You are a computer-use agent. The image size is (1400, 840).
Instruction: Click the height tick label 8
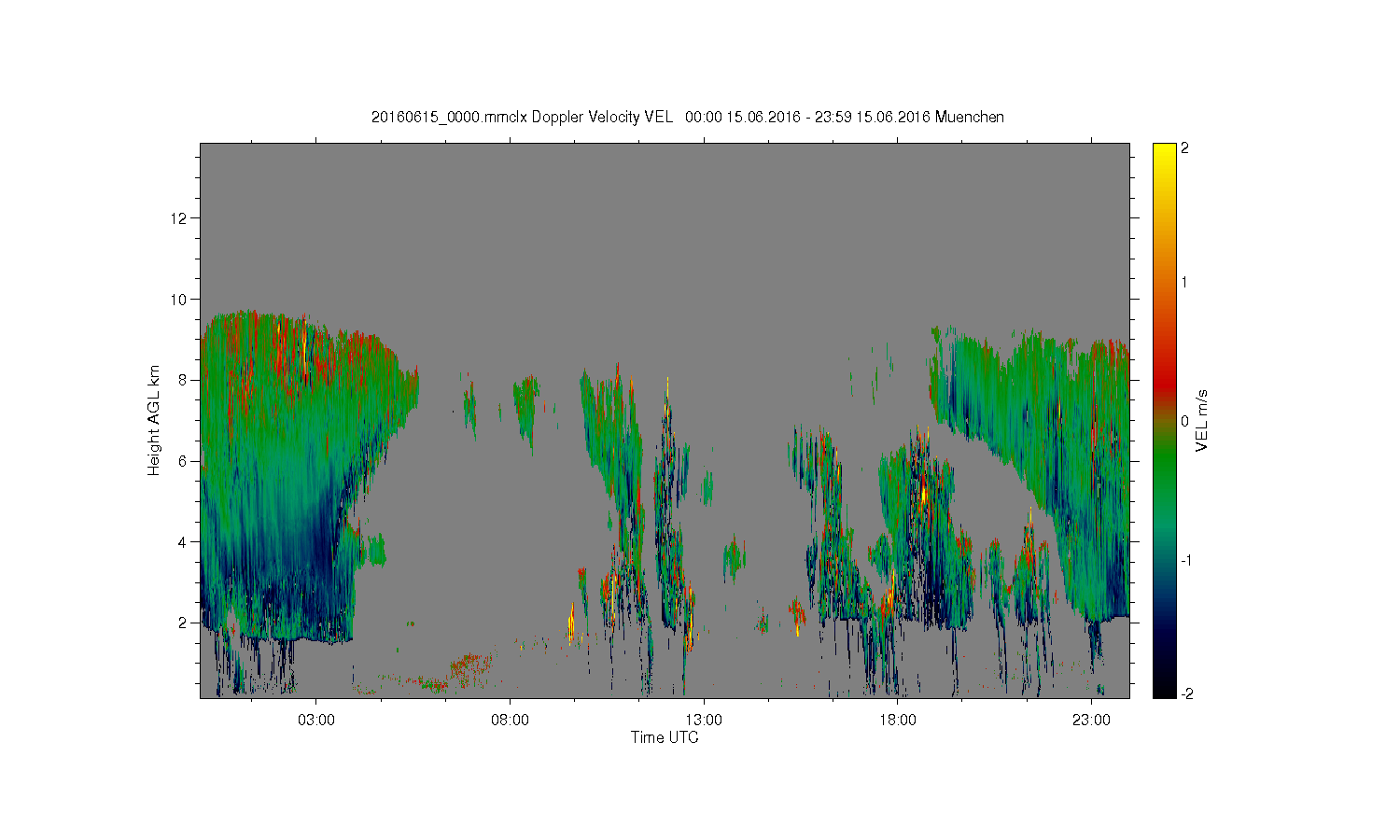184,380
